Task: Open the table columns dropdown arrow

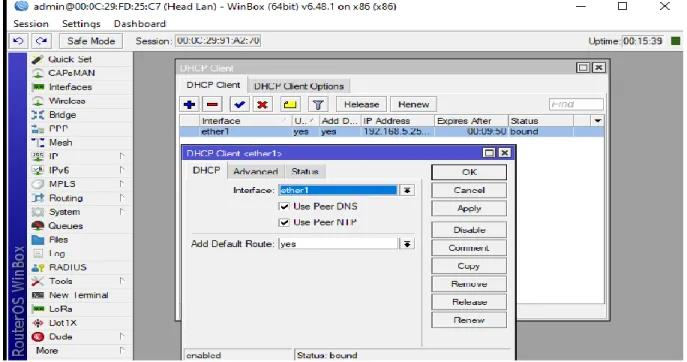Action: pyautogui.click(x=598, y=121)
